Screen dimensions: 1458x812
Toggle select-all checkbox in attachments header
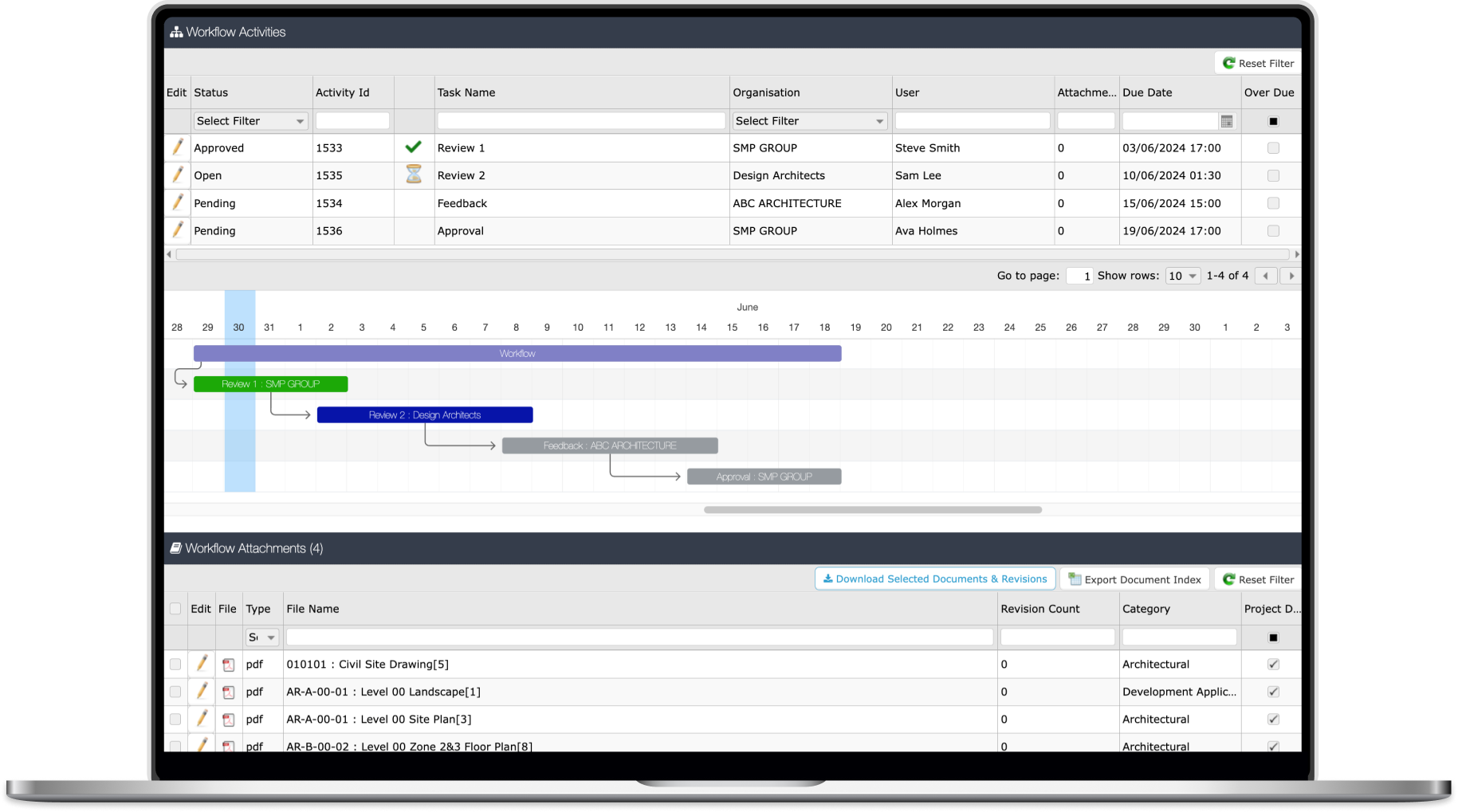(x=175, y=609)
